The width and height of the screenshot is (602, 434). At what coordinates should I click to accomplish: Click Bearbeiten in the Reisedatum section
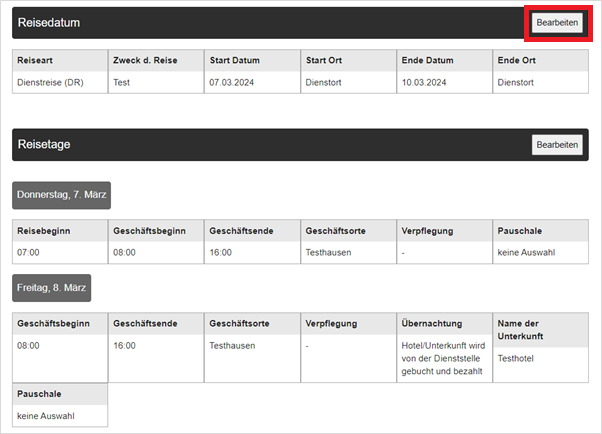pyautogui.click(x=557, y=22)
